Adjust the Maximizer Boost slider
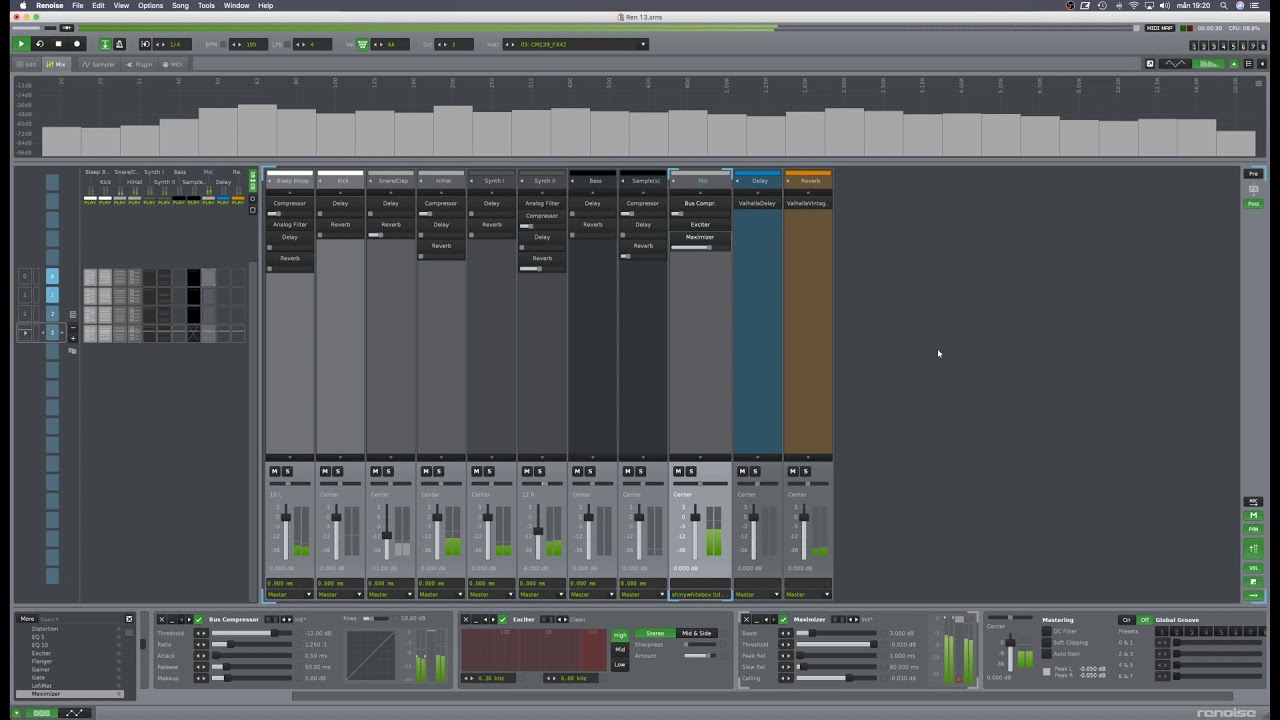The width and height of the screenshot is (1280, 720). click(x=838, y=633)
